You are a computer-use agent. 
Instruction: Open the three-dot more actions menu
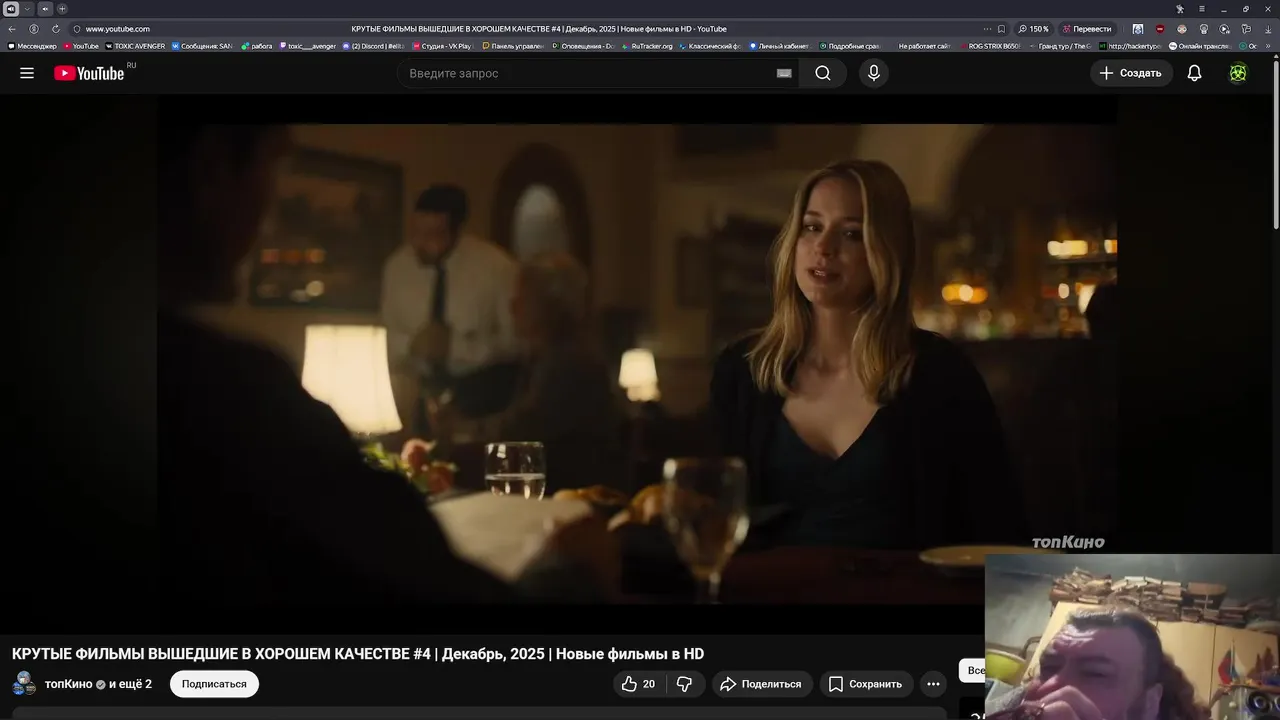click(933, 684)
